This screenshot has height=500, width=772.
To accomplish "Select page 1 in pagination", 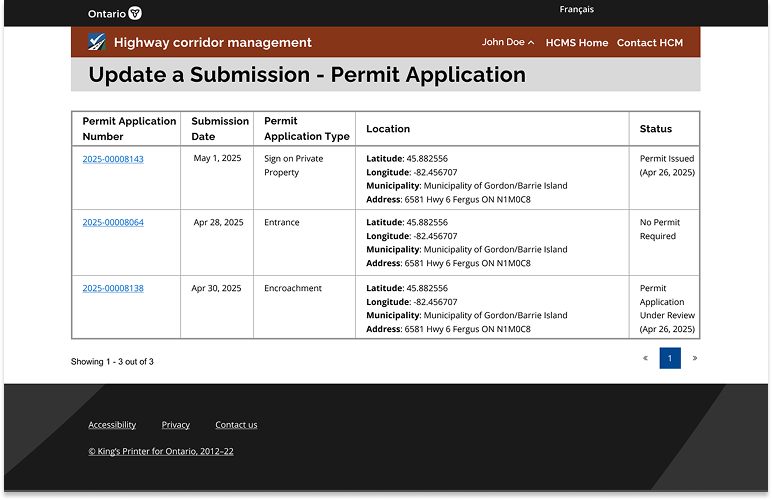I will 670,358.
